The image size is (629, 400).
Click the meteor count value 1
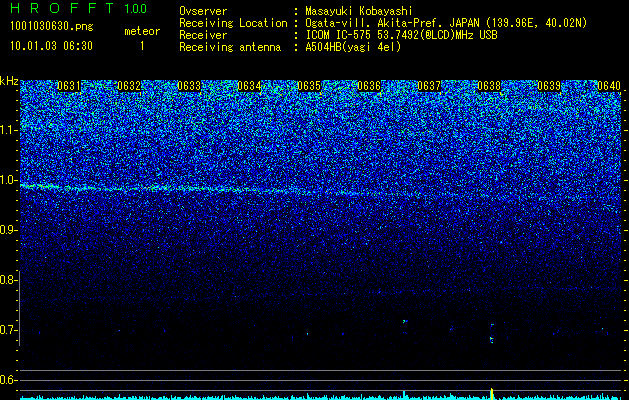pos(142,46)
